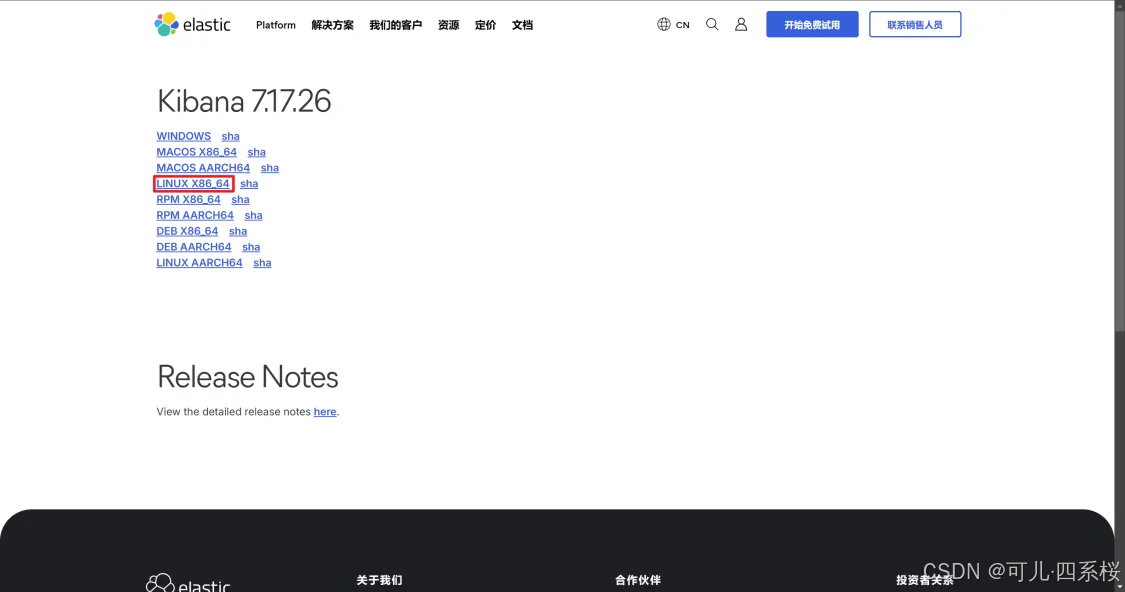Click the footer 合作伙伴 heading

point(638,580)
